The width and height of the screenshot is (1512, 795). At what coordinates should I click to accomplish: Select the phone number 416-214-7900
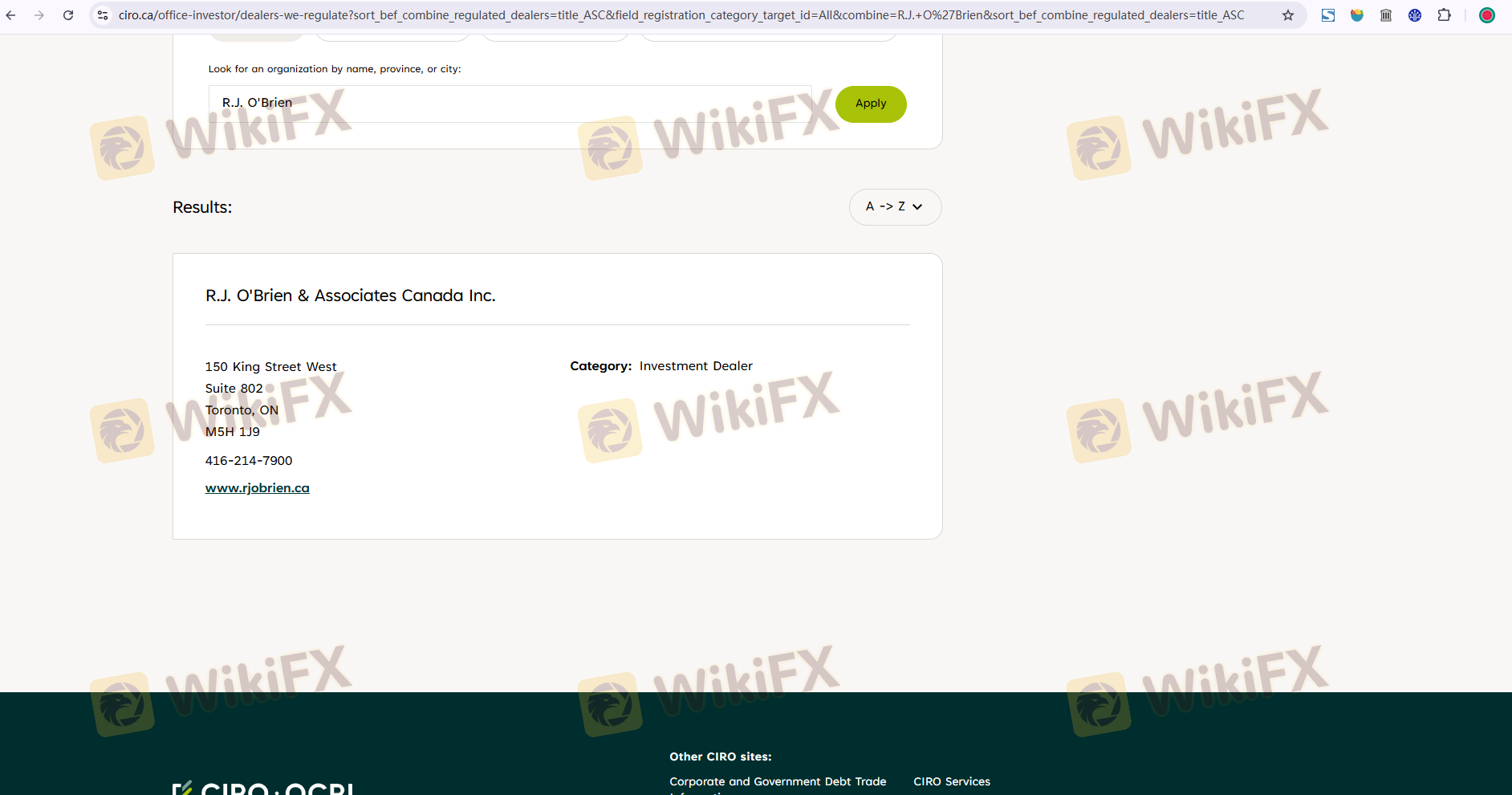[x=249, y=461]
